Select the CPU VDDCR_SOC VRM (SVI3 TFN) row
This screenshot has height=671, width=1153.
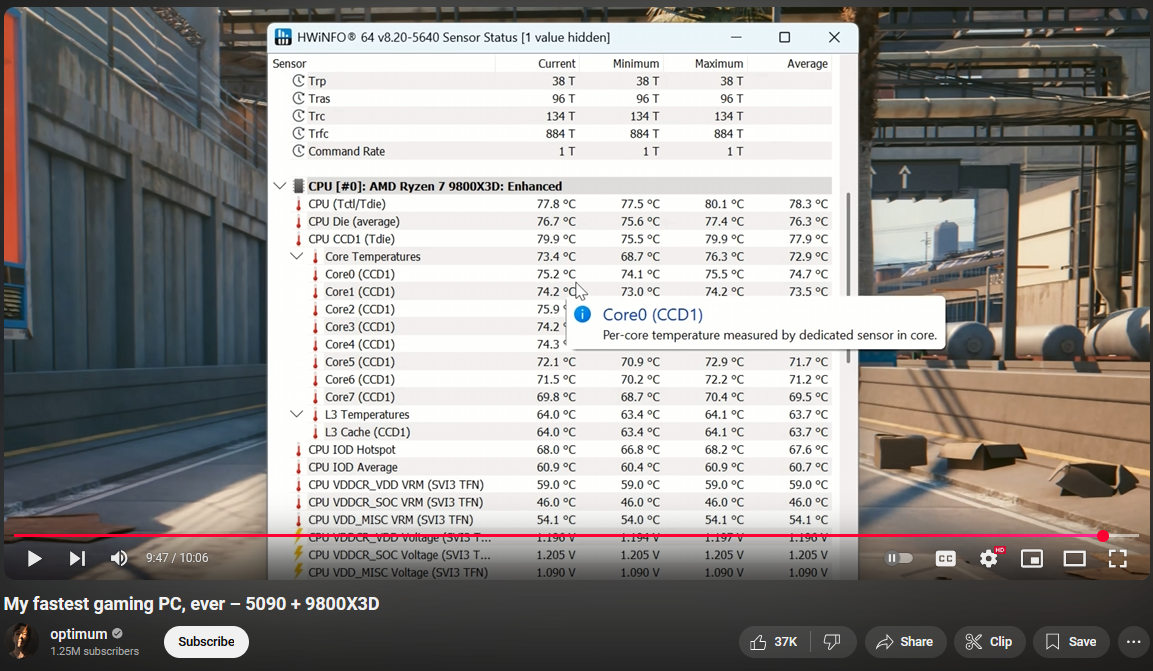tap(551, 503)
